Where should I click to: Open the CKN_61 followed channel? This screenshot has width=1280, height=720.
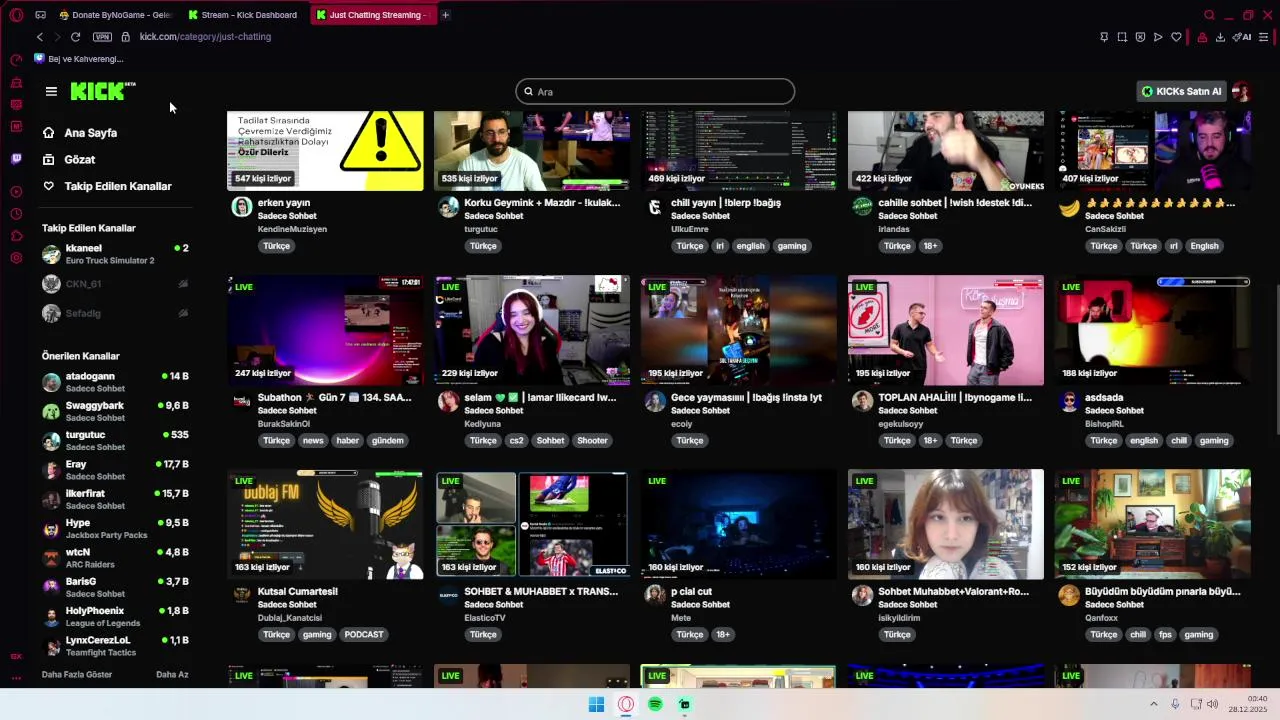click(x=115, y=284)
